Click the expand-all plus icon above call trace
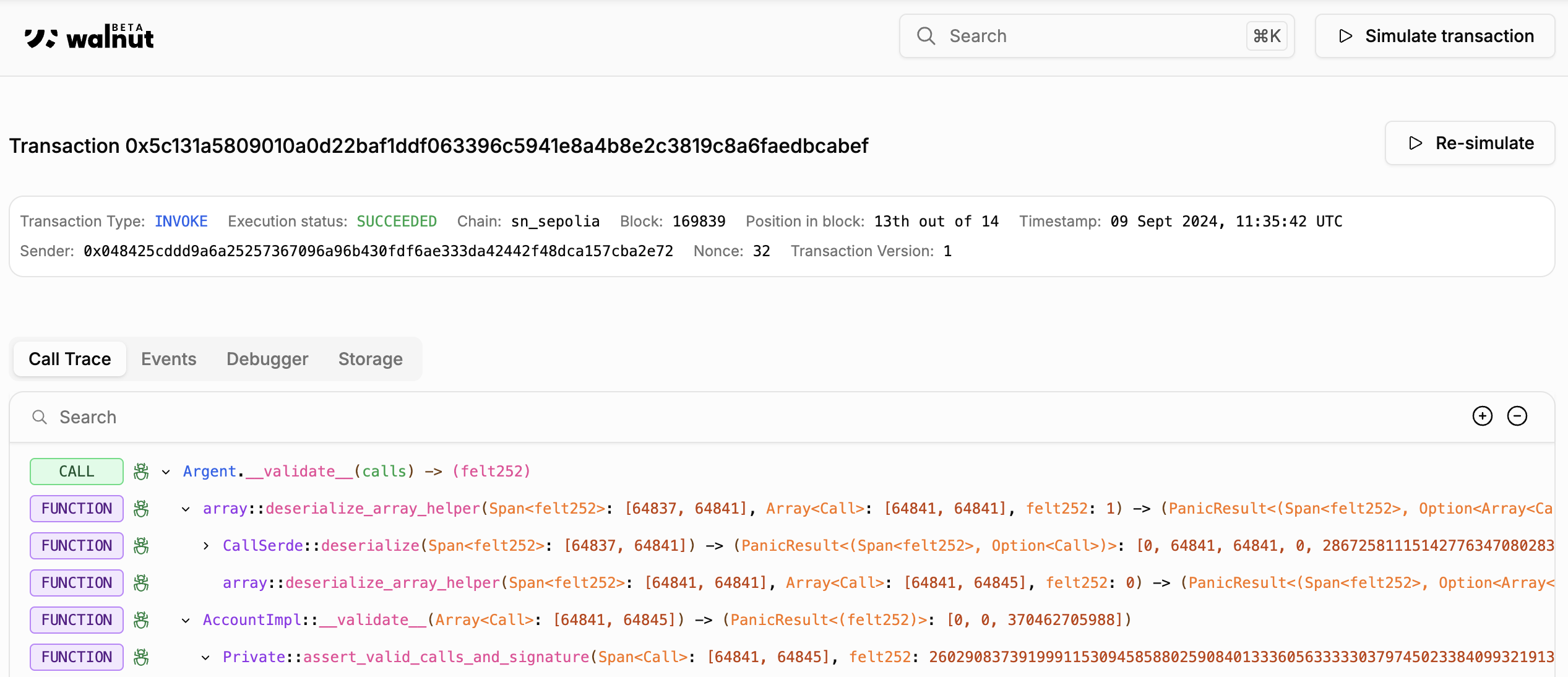Image resolution: width=1568 pixels, height=677 pixels. (x=1483, y=416)
